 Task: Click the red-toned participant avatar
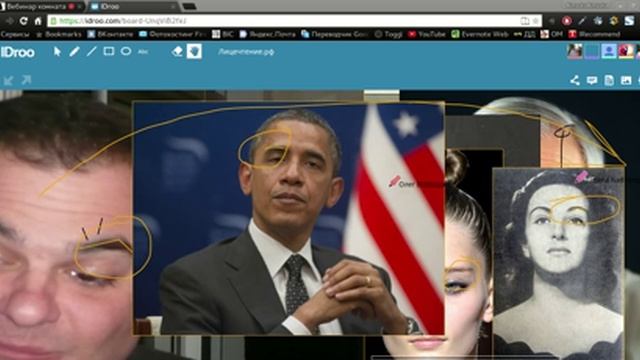click(626, 51)
